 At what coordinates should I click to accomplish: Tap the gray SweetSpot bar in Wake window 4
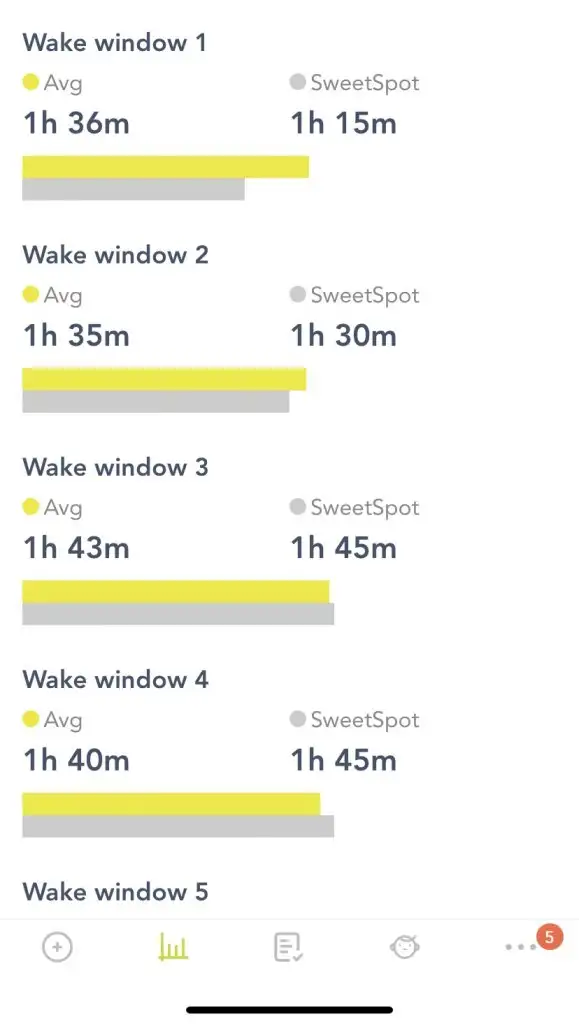[178, 826]
